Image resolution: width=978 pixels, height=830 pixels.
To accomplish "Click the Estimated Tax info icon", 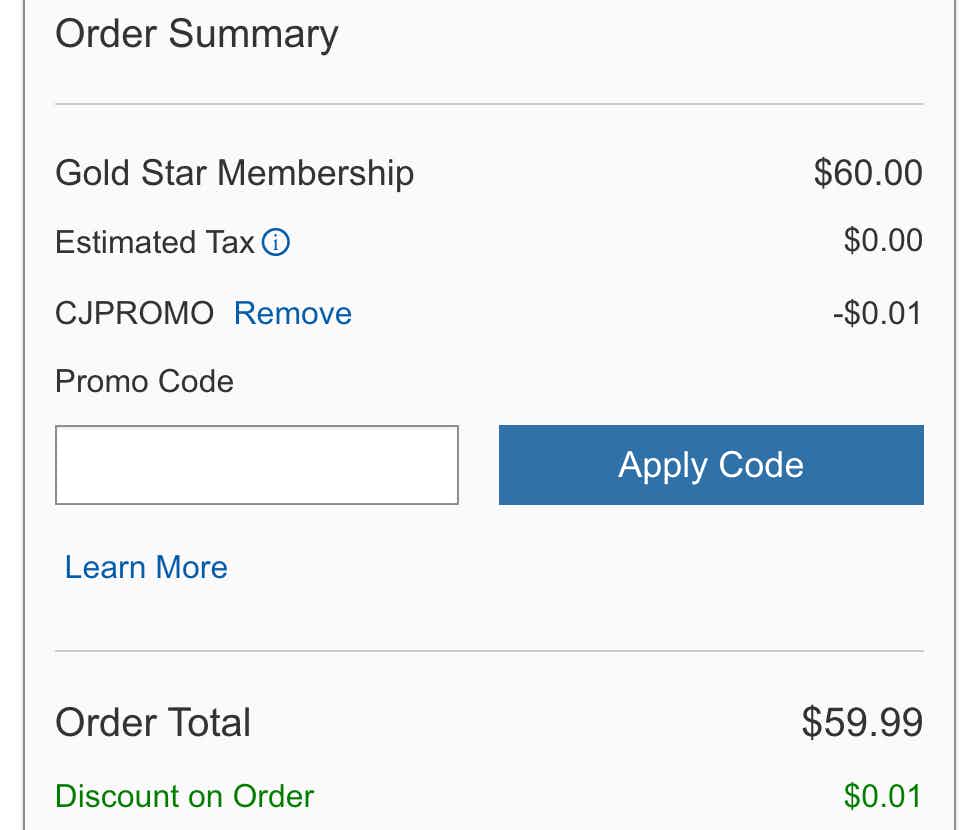I will tap(276, 242).
